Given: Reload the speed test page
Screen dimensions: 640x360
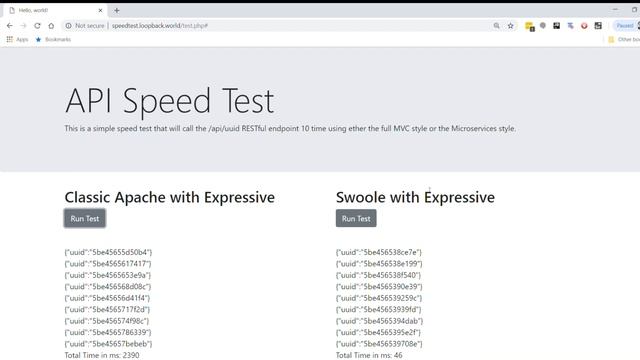Looking at the screenshot, I should pos(37,26).
